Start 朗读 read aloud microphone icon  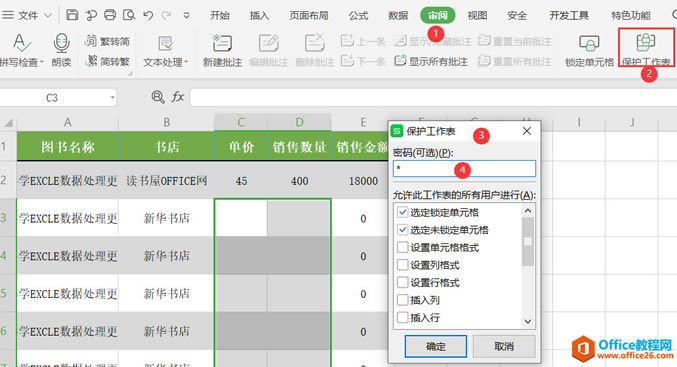62,43
